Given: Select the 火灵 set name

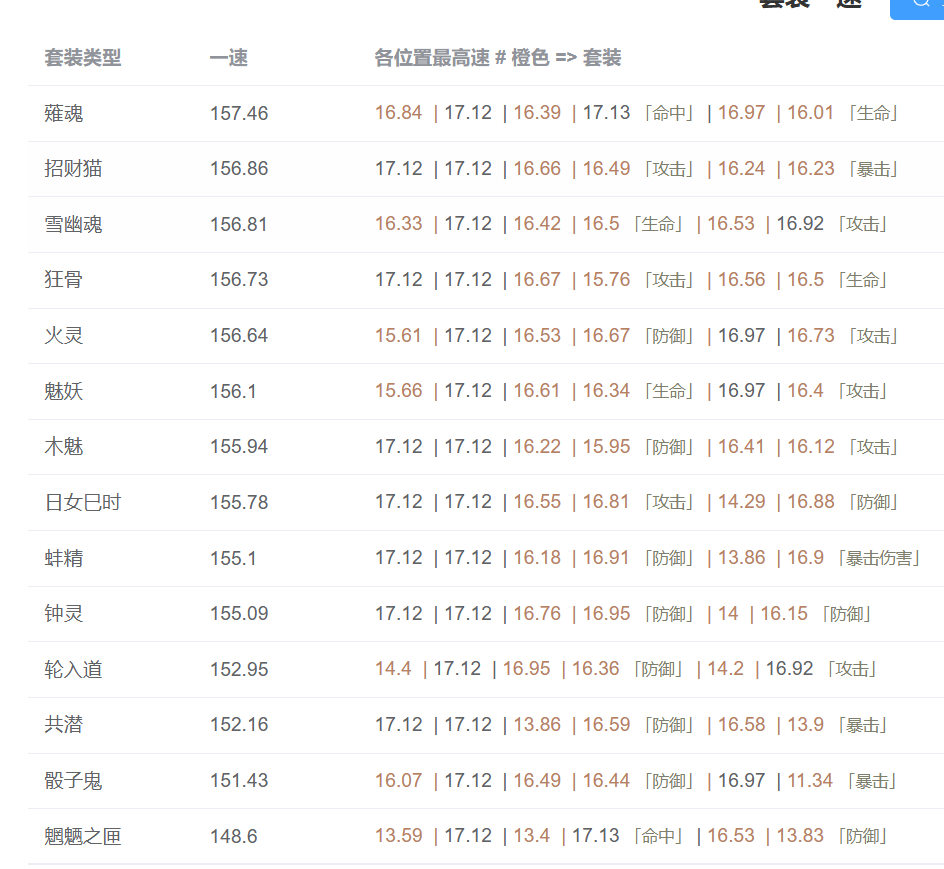Looking at the screenshot, I should [64, 335].
